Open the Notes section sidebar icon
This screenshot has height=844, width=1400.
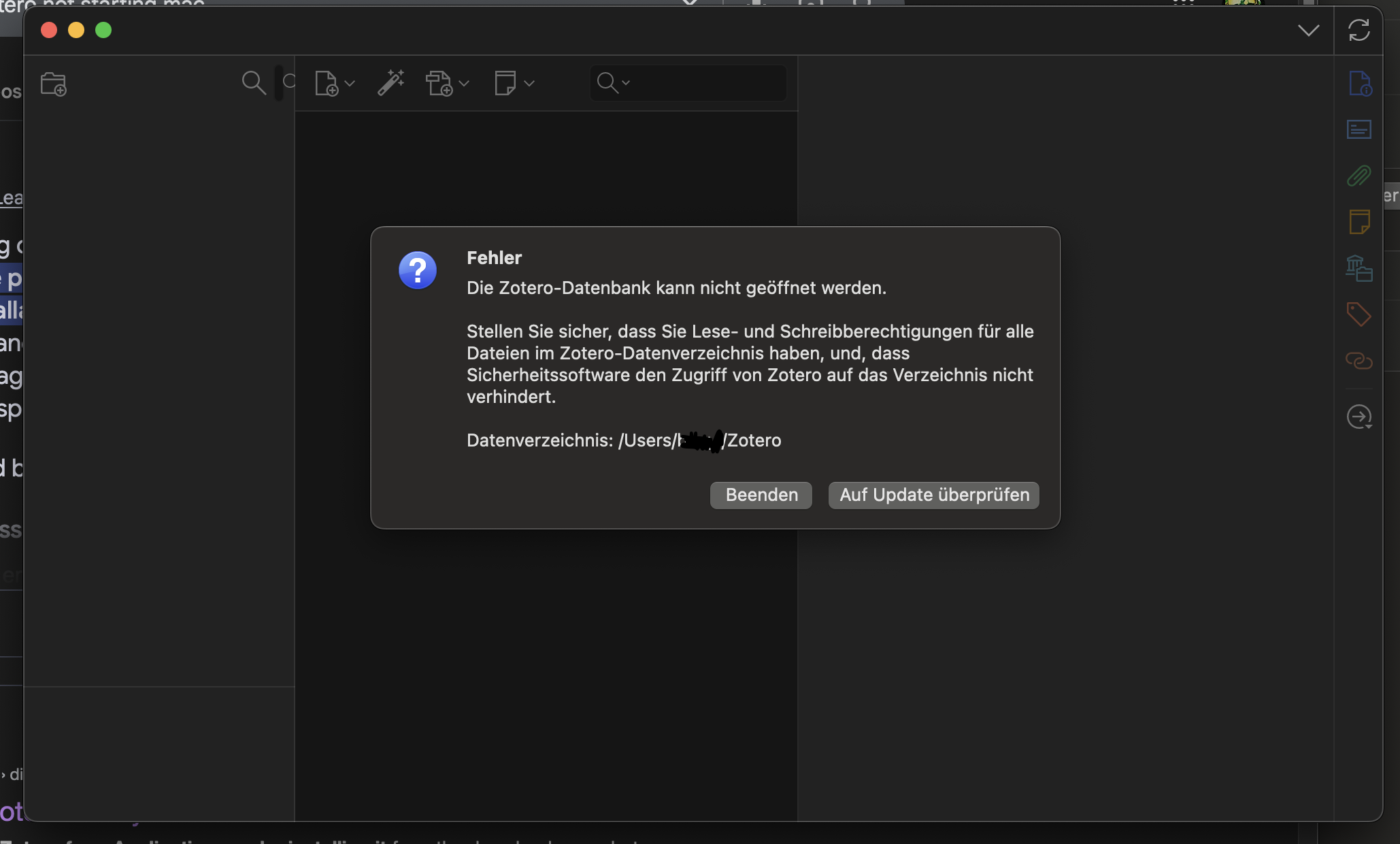coord(1359,222)
